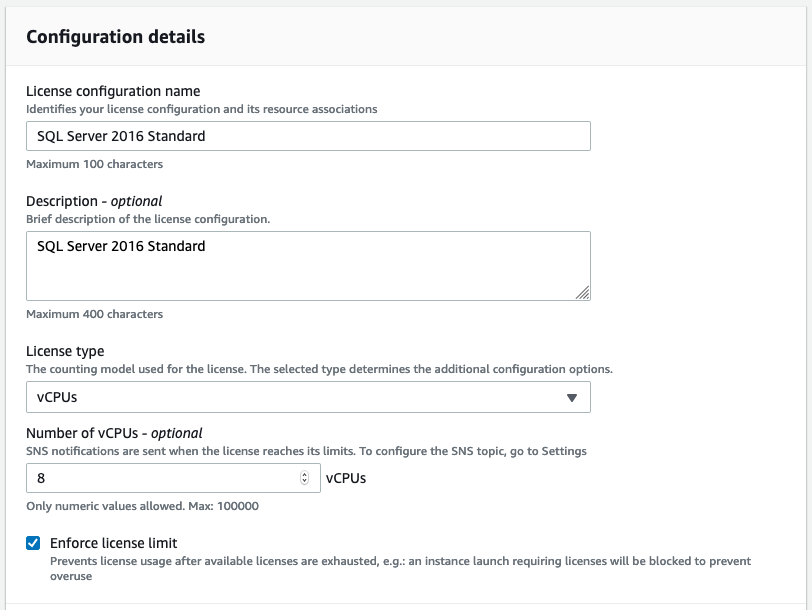Click the "Maximum 400 characters" hint

(x=94, y=314)
